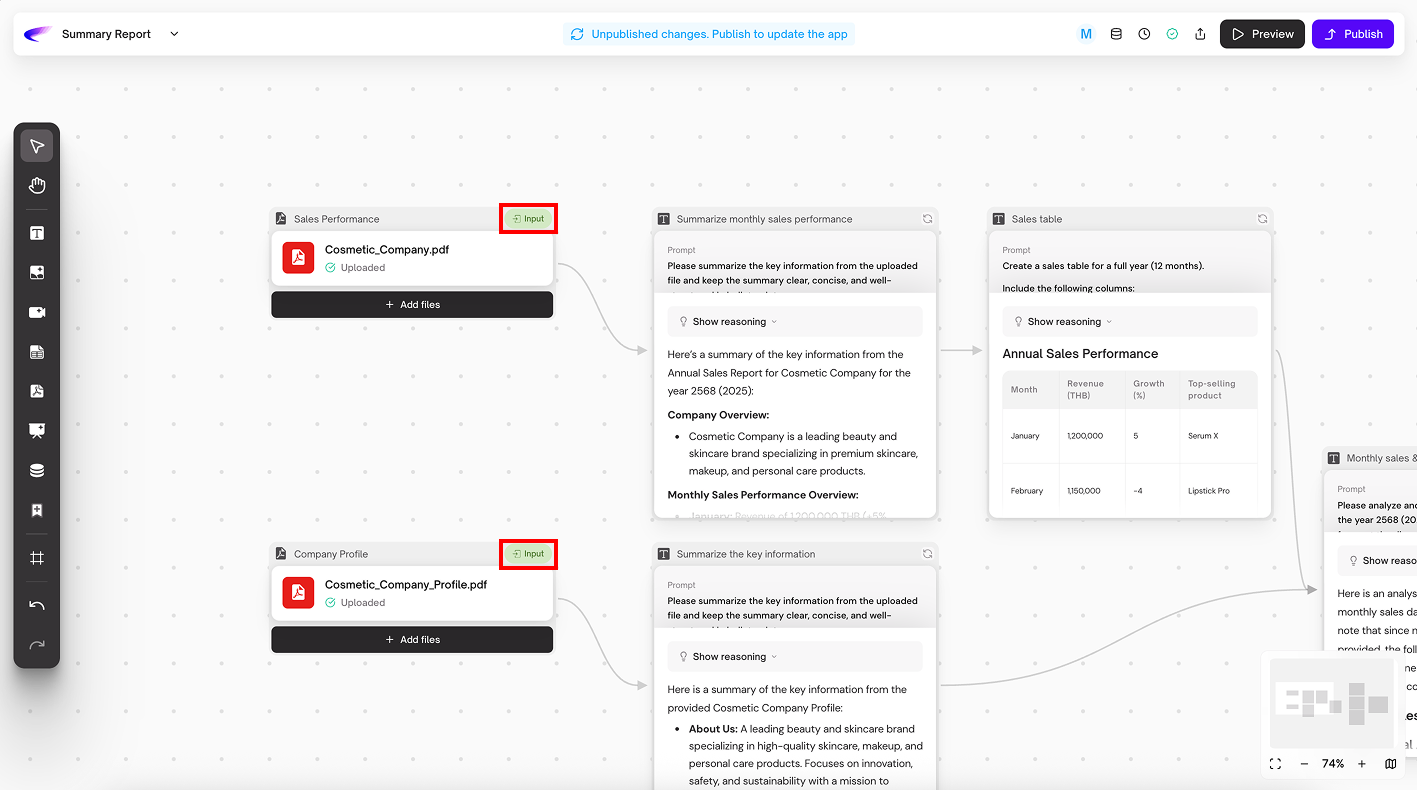Image resolution: width=1417 pixels, height=790 pixels.
Task: Add a PDF file node from the toolbar
Action: pyautogui.click(x=37, y=391)
